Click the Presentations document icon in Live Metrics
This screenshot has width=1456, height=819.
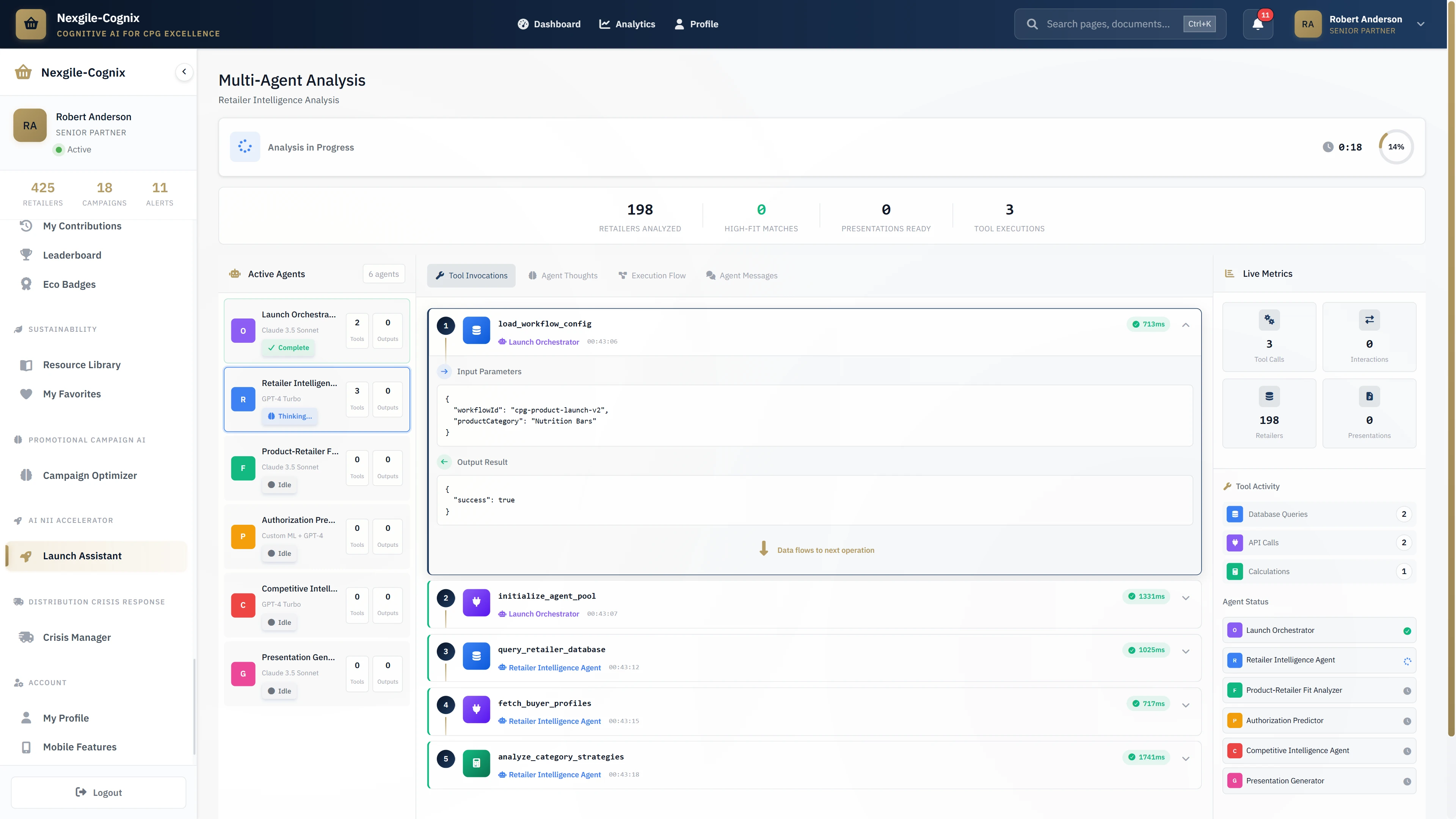coord(1369,396)
